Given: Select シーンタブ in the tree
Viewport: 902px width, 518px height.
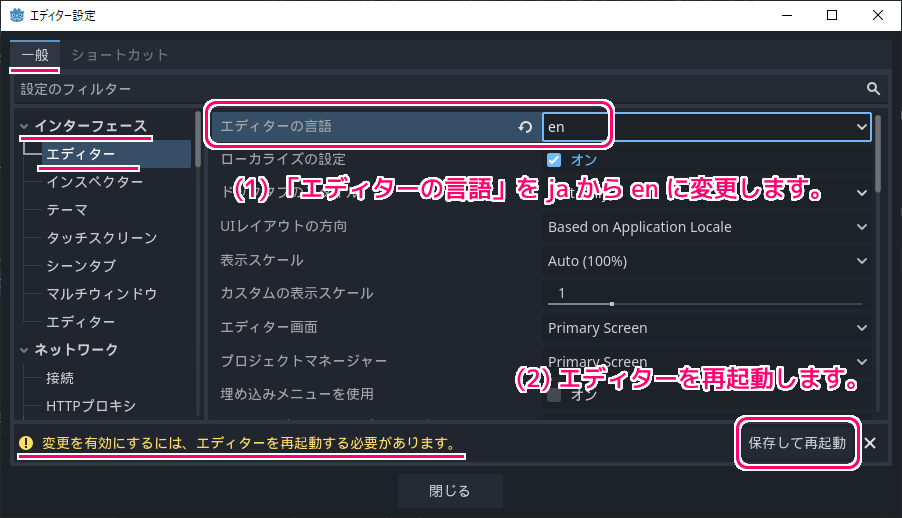Looking at the screenshot, I should click(x=81, y=266).
